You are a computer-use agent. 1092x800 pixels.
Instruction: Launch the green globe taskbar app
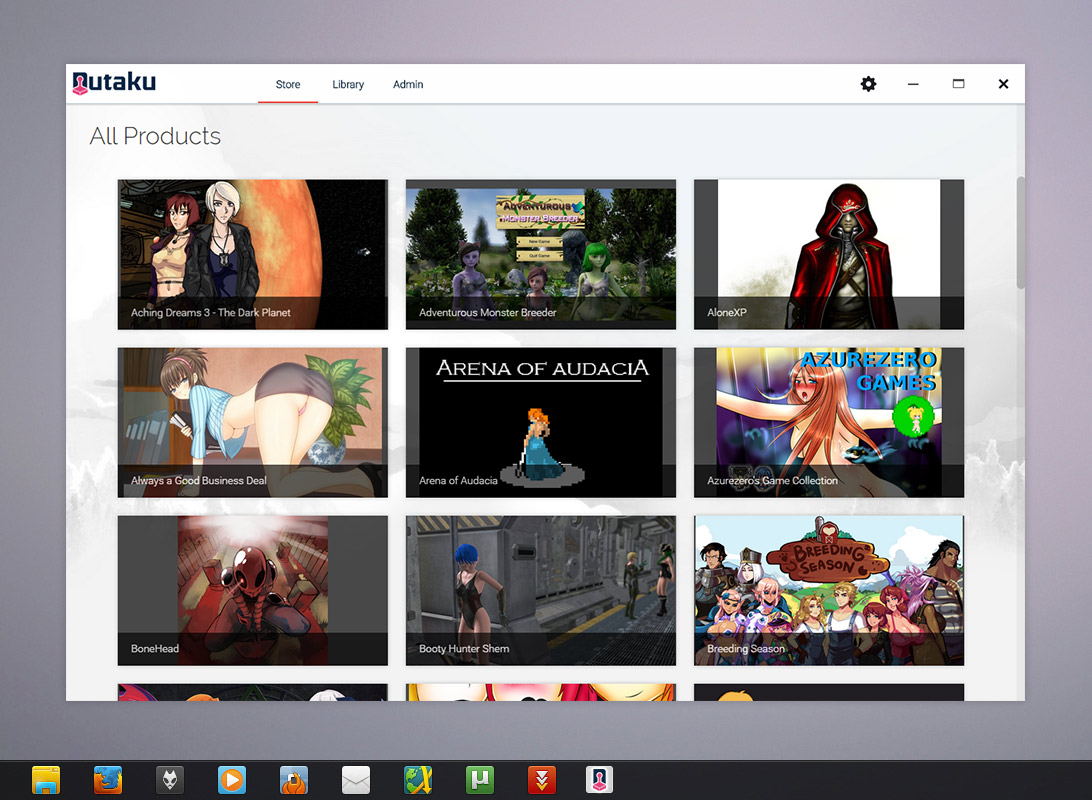[x=418, y=780]
